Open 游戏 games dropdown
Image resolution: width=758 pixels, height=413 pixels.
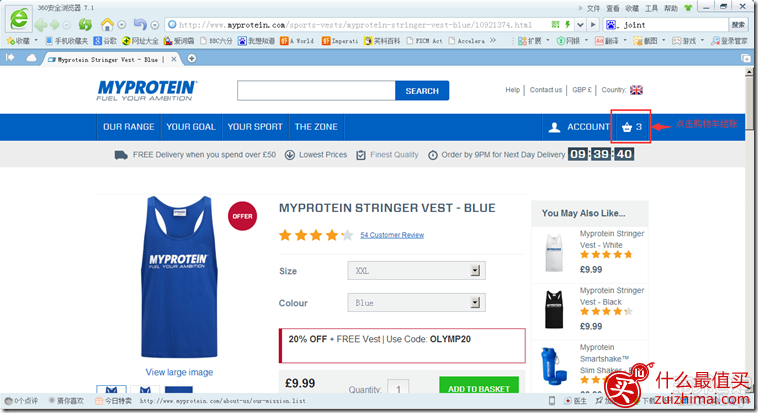pos(688,41)
